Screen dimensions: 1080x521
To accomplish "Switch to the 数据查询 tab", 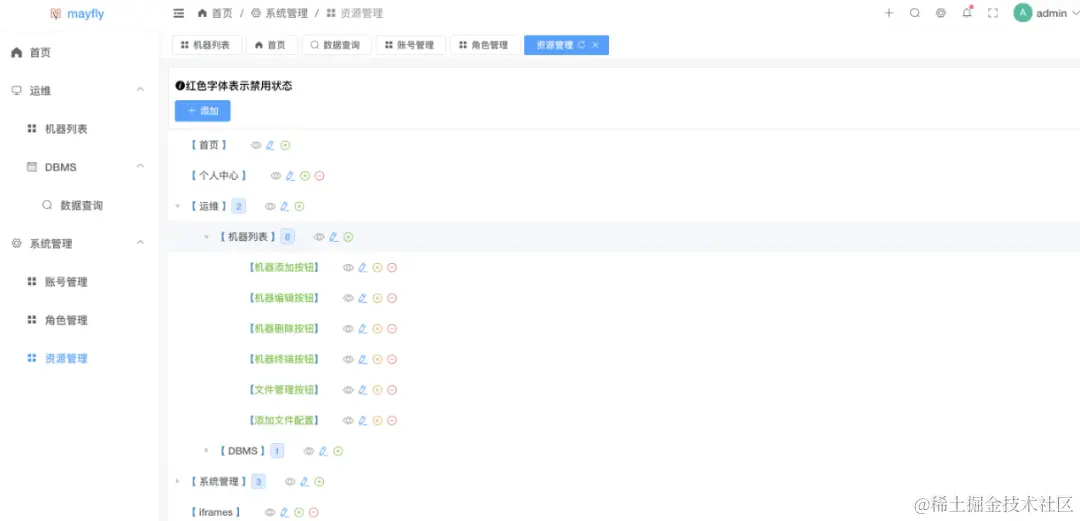I will pyautogui.click(x=337, y=45).
